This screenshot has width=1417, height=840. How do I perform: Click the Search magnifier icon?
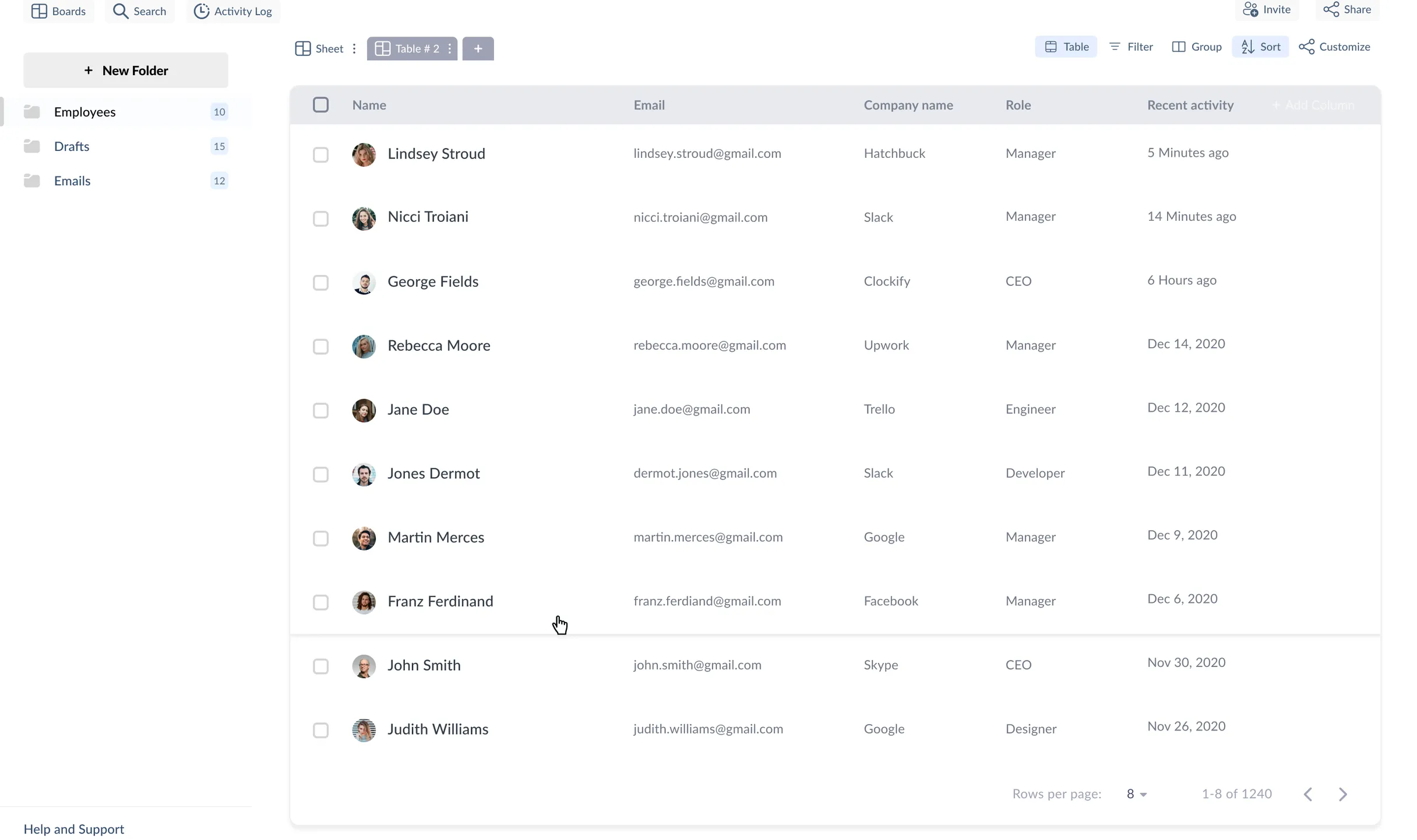(120, 11)
